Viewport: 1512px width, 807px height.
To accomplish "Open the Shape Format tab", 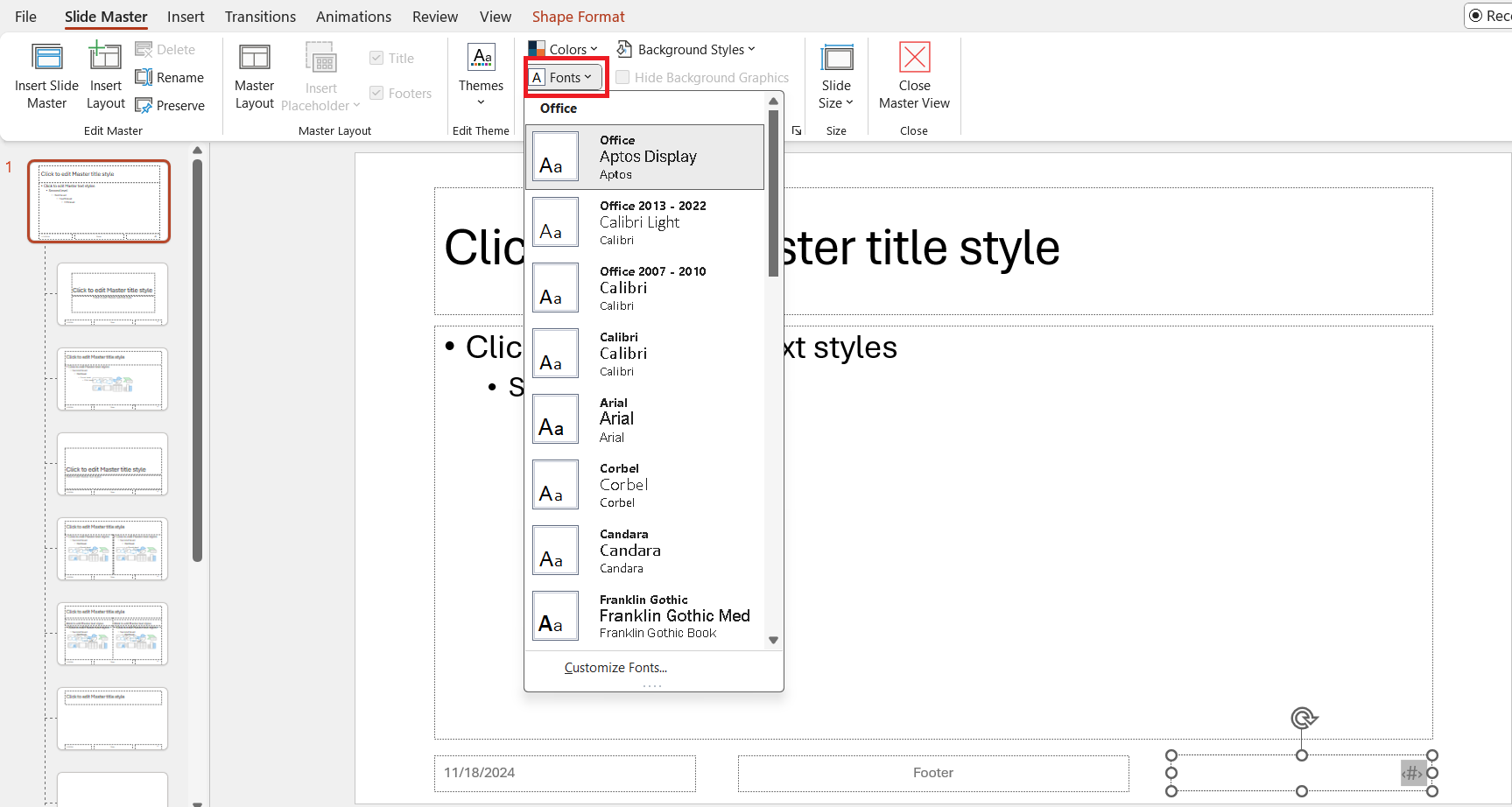I will click(579, 17).
